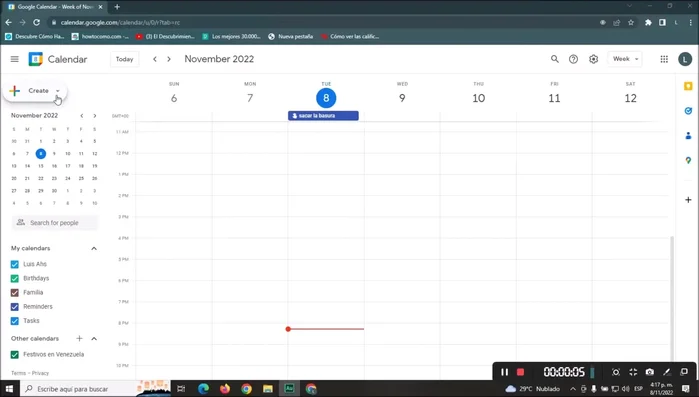Click the calendar grid vertical scrollbar
Viewport: 699px width, 397px height.
(672, 298)
